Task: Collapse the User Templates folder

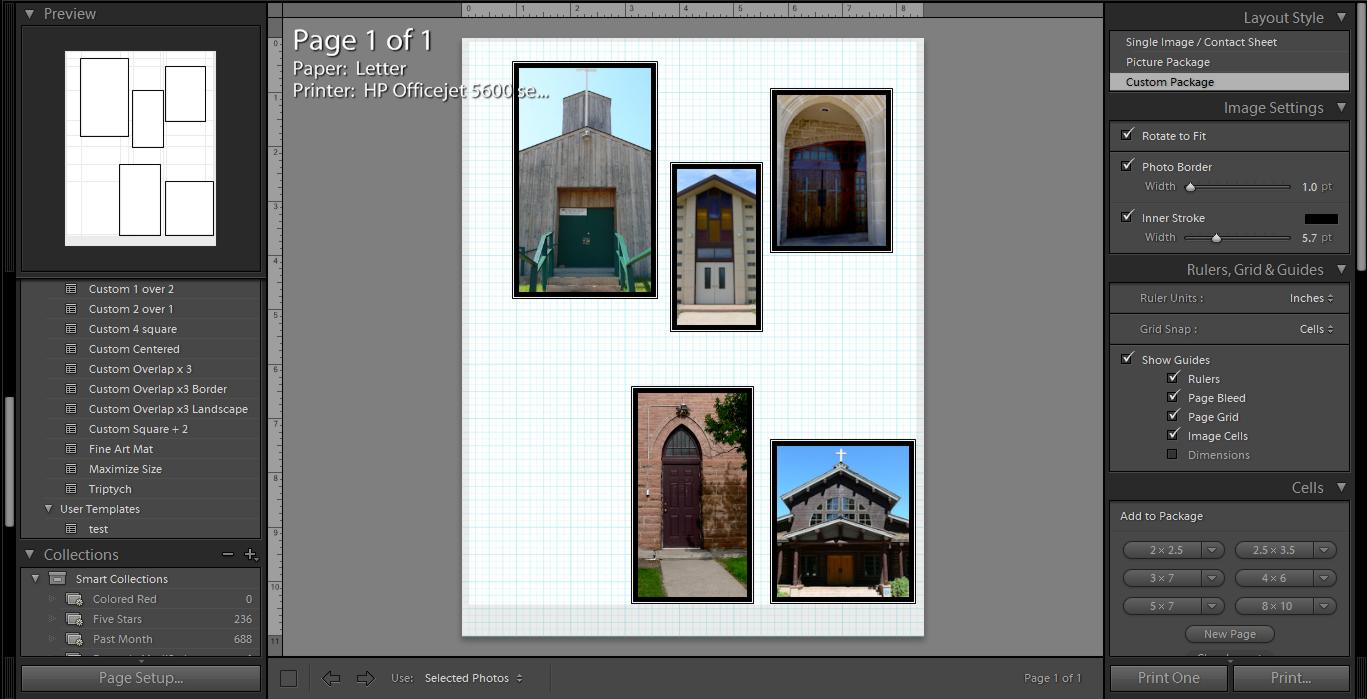Action: (48, 509)
